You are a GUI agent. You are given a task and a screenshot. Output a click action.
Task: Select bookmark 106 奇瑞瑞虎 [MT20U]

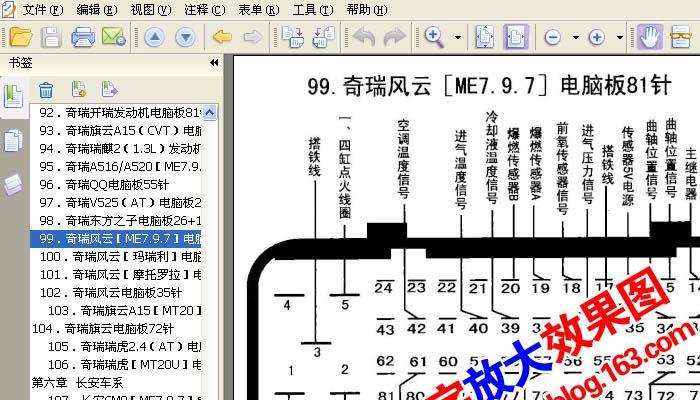point(125,365)
